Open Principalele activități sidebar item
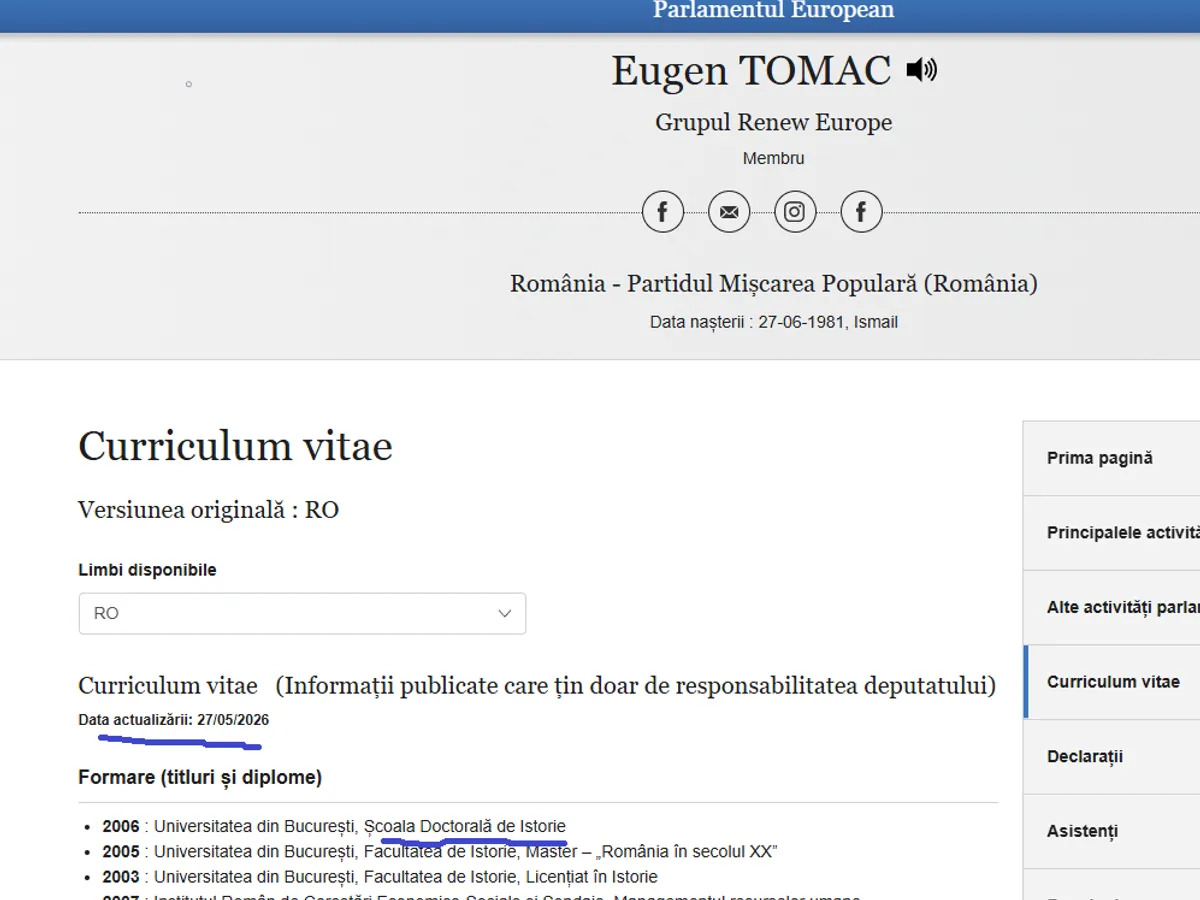1200x900 pixels. [1111, 533]
